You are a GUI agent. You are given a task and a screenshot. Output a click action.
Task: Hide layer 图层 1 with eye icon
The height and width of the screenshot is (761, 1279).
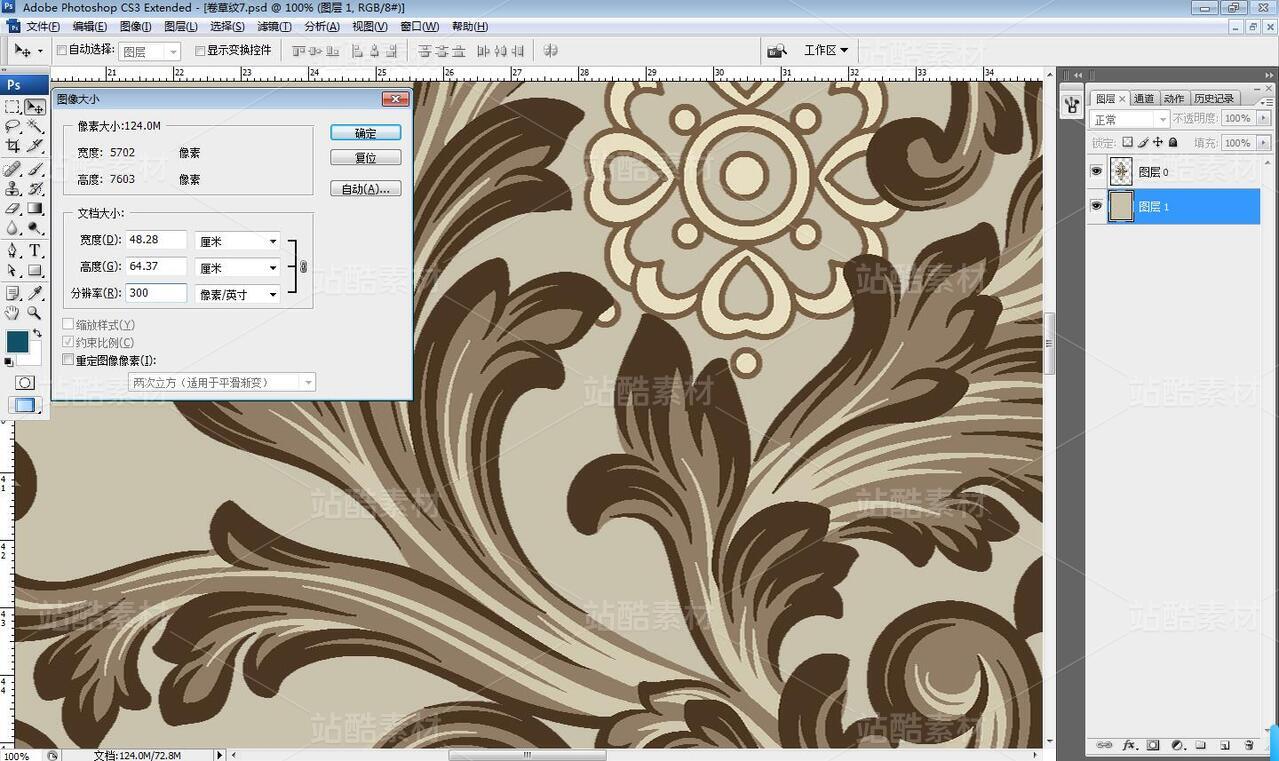point(1096,205)
